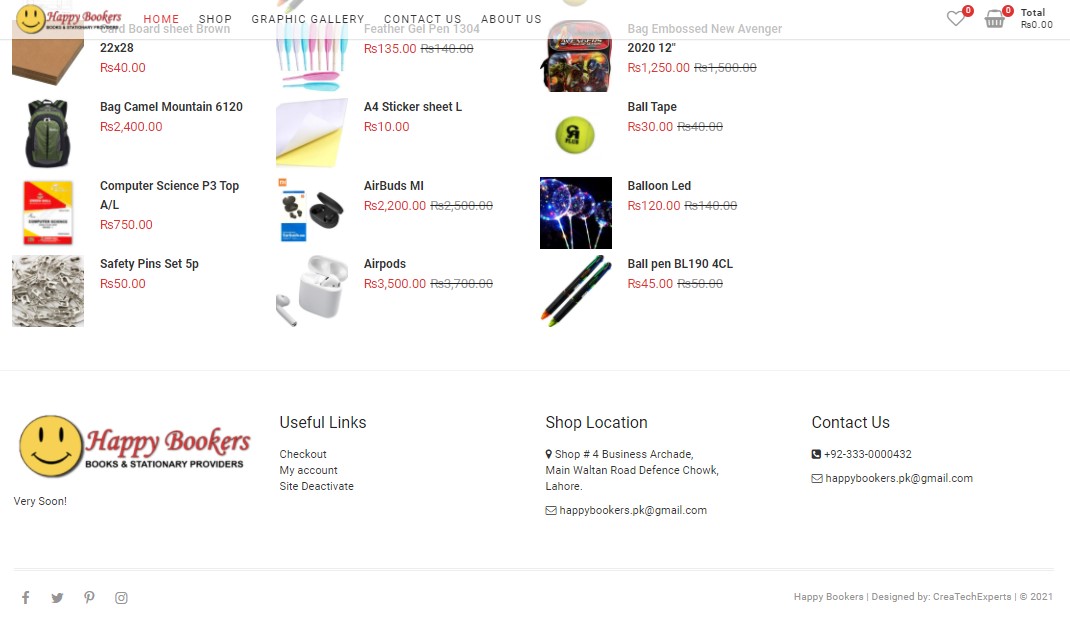Open the ABOUT US menu item
This screenshot has width=1070, height=626.
(511, 19)
